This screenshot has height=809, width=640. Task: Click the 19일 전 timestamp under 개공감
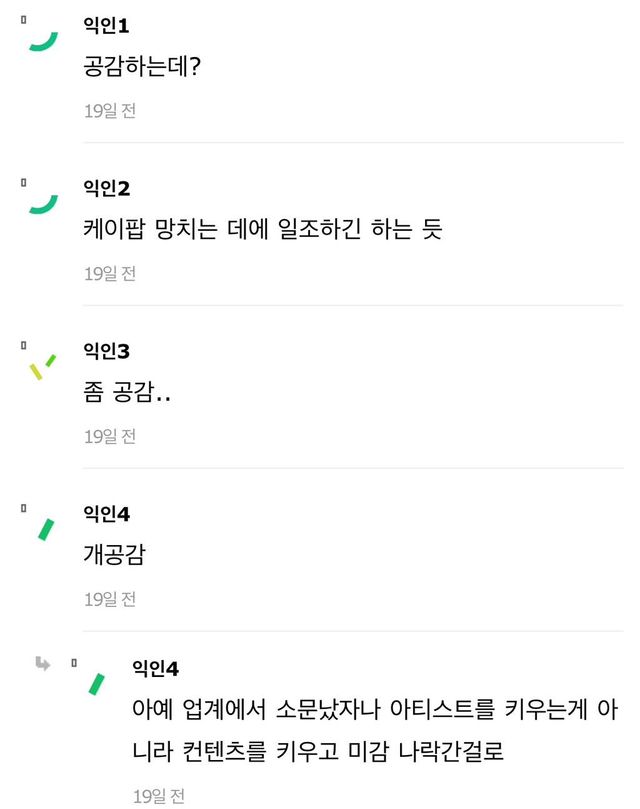pos(110,599)
